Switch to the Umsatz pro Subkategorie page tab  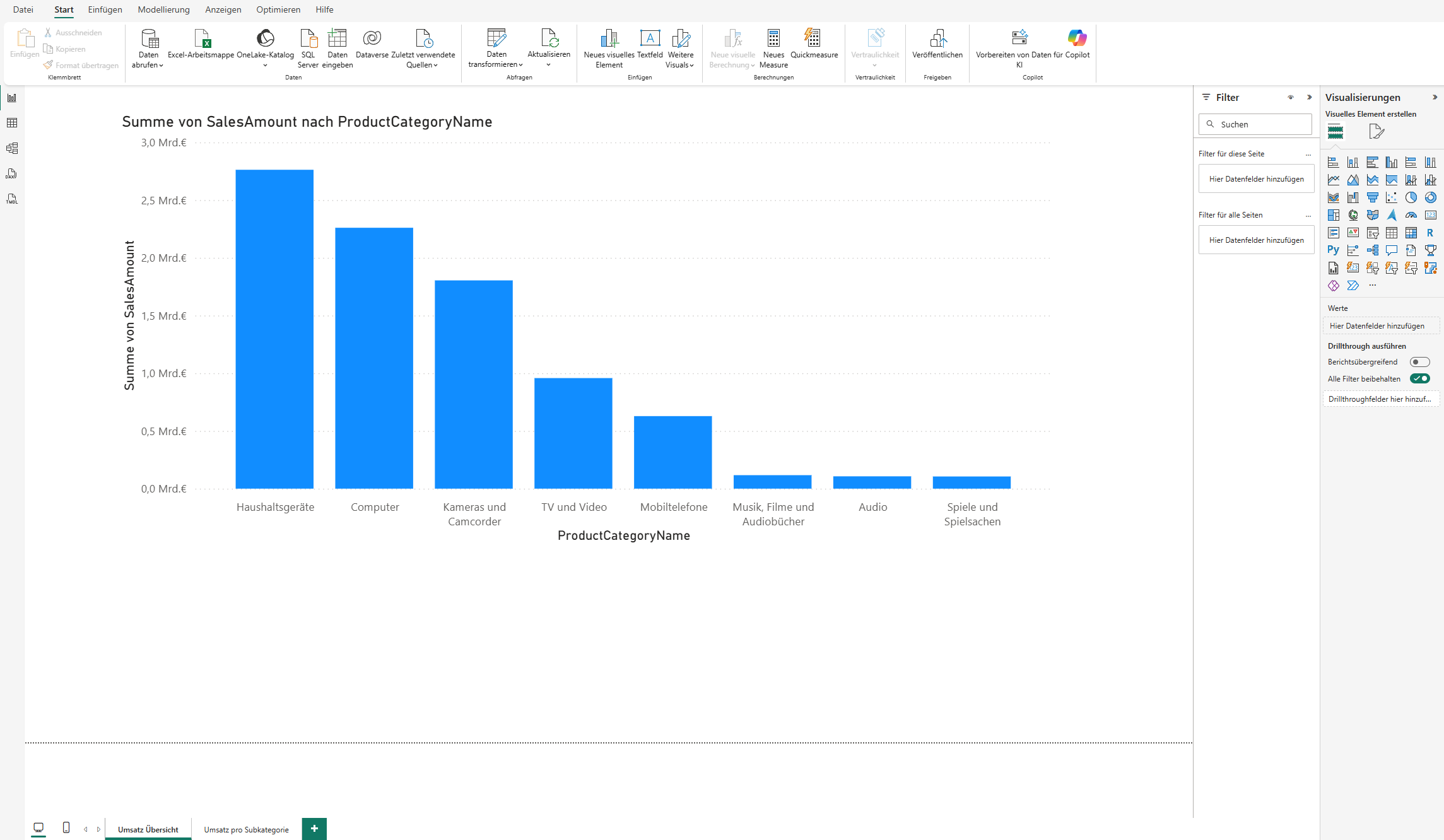point(245,829)
